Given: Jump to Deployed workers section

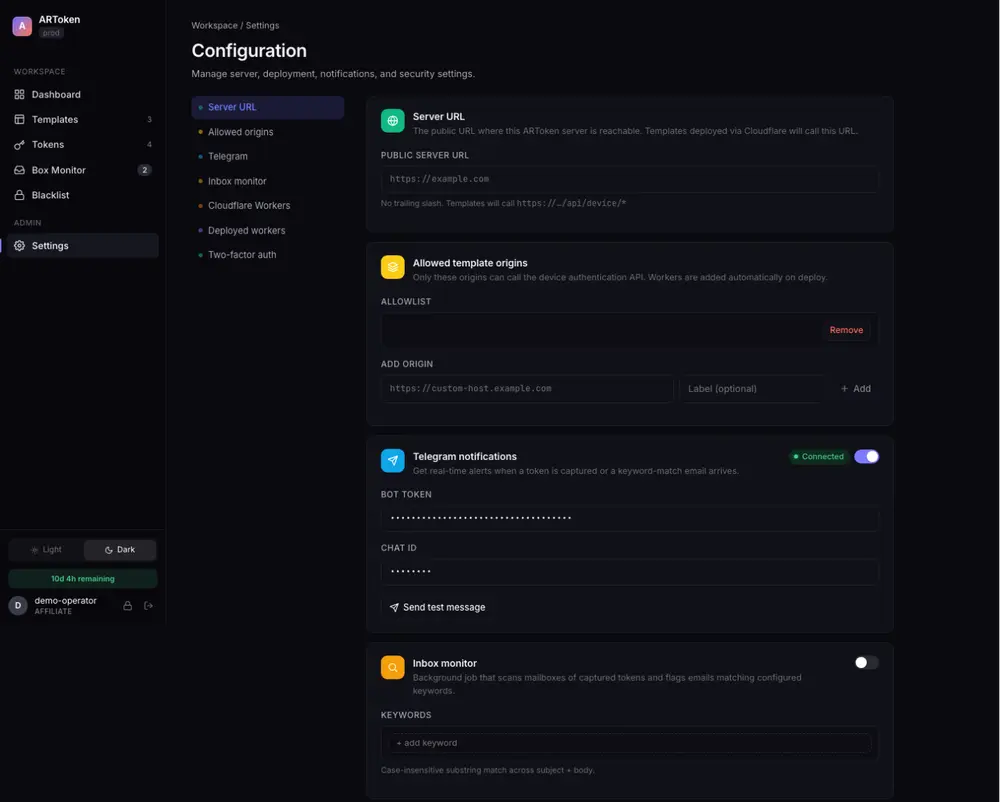Looking at the screenshot, I should click(x=267, y=230).
